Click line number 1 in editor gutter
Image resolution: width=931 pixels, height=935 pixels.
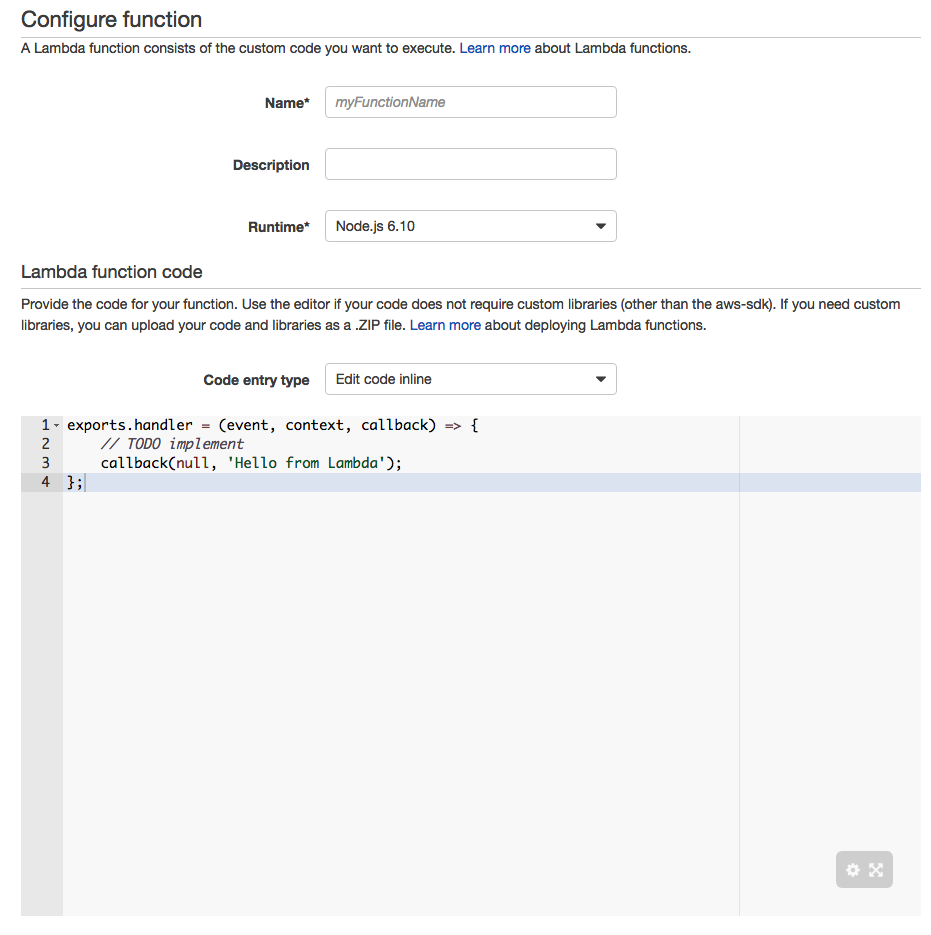coord(45,425)
